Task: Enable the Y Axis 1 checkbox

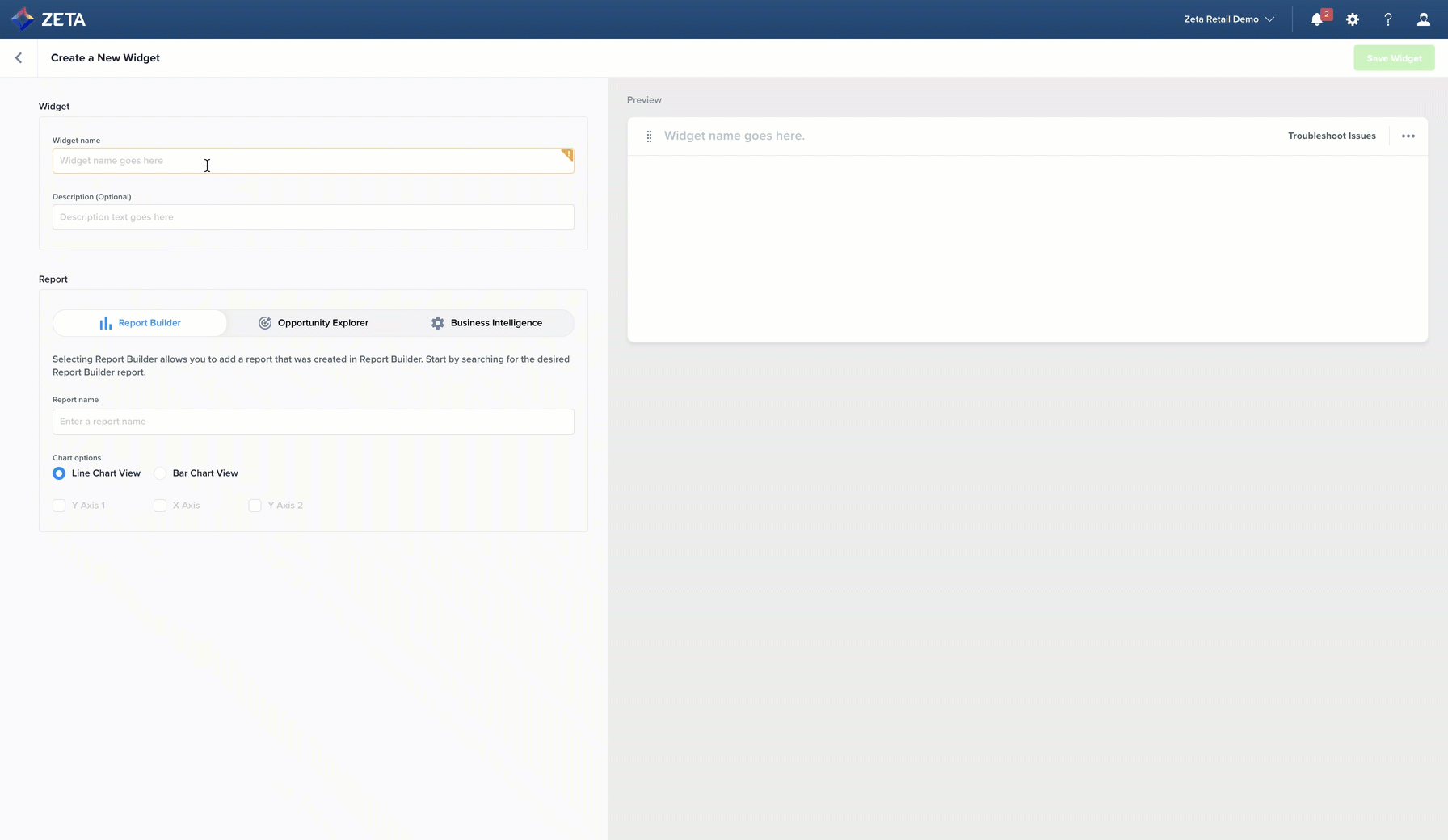Action: click(59, 506)
